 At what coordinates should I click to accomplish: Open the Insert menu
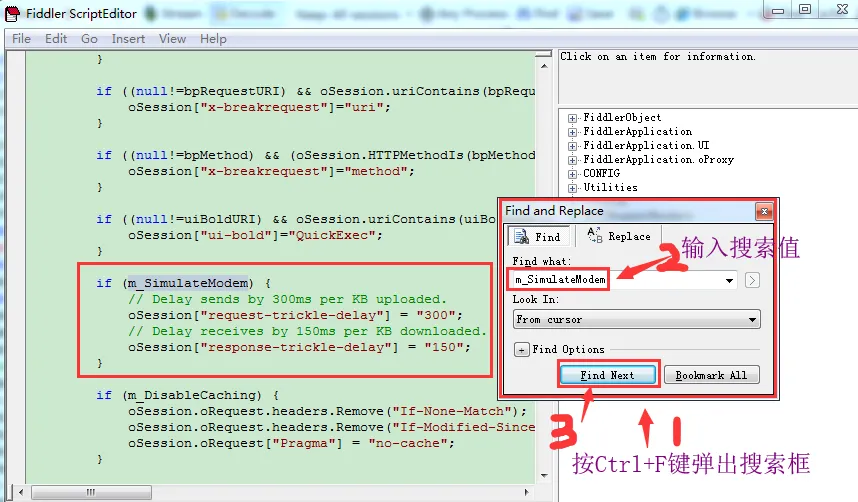point(128,39)
